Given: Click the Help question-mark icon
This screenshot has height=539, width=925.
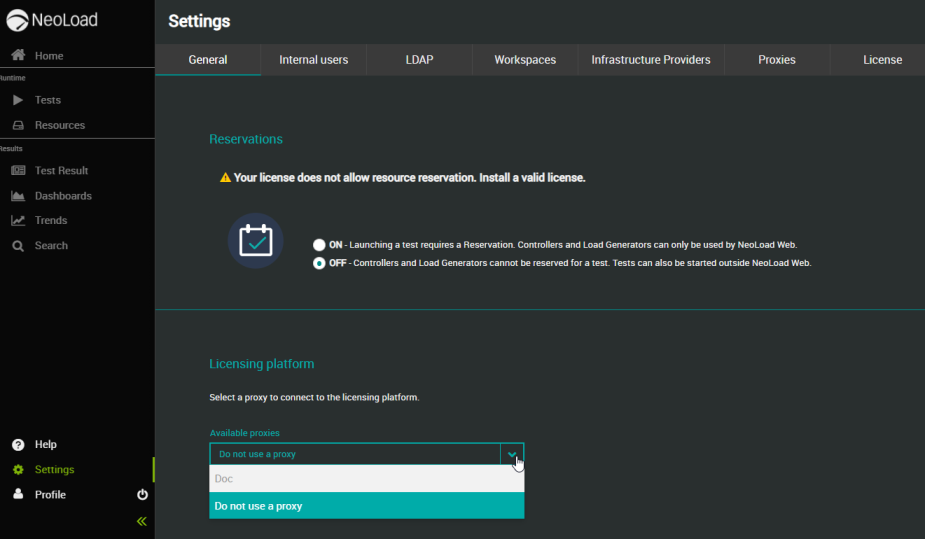Looking at the screenshot, I should pos(18,445).
